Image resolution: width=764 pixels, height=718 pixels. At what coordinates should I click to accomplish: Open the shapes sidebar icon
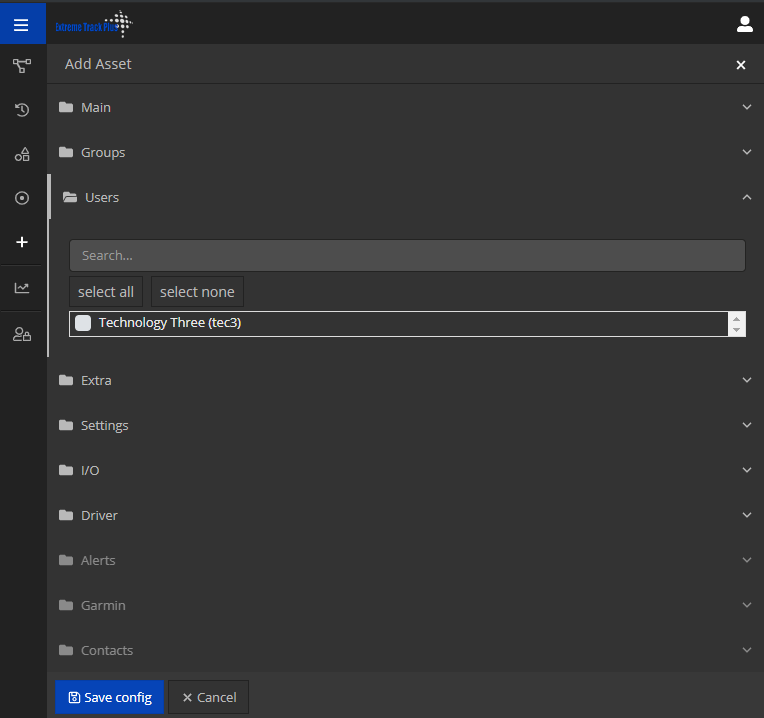[x=22, y=154]
